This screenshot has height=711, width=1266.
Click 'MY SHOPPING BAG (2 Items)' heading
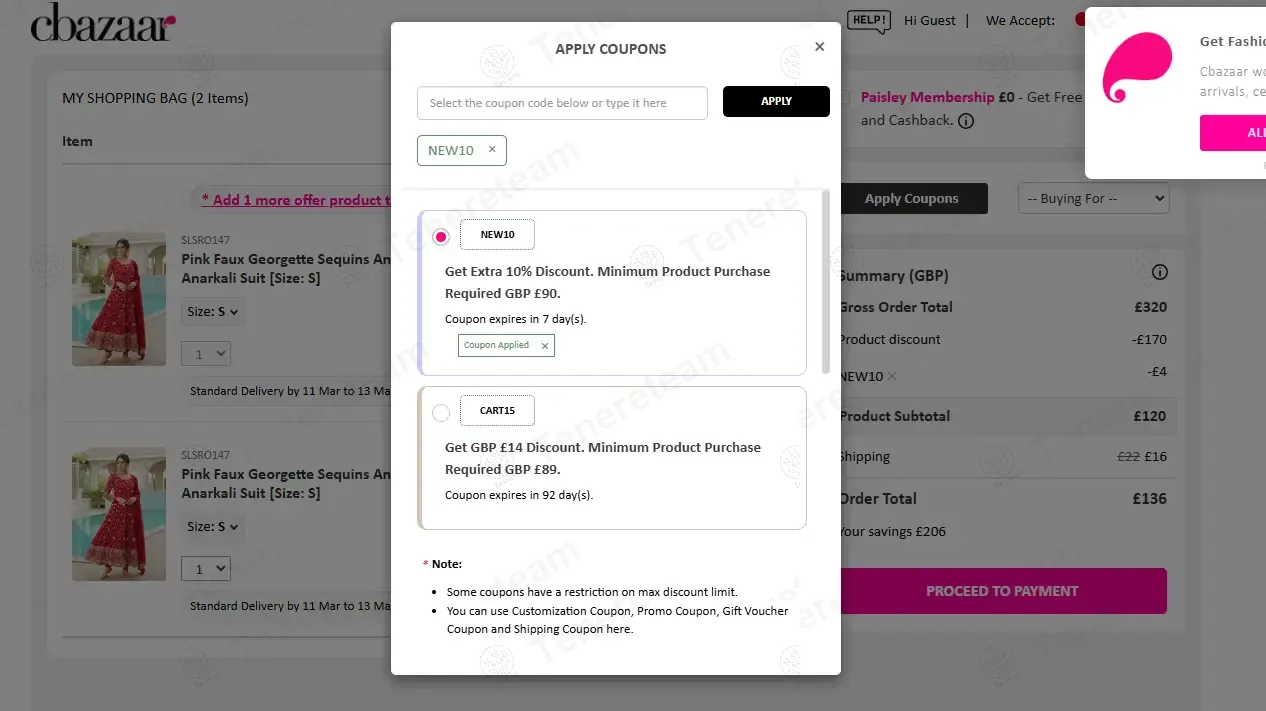[x=155, y=98]
